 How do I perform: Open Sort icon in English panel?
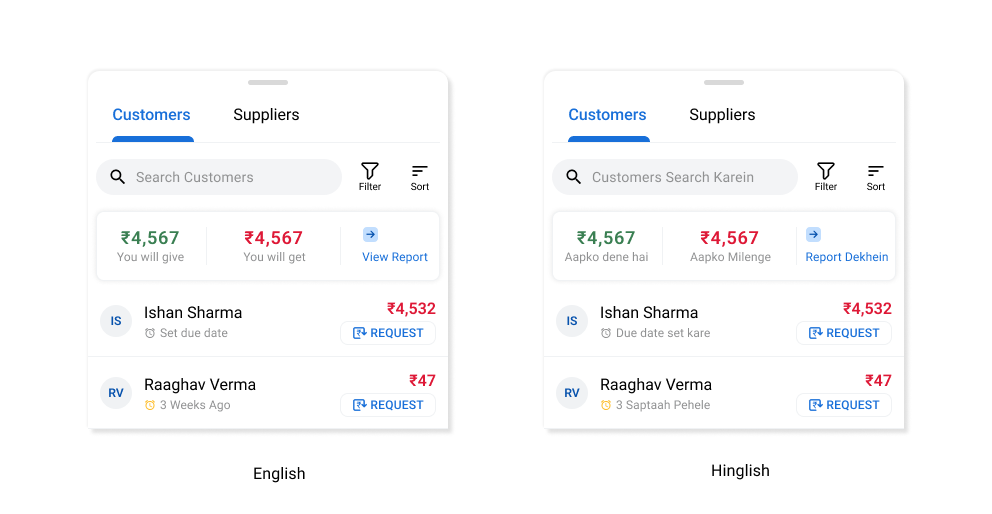point(419,177)
